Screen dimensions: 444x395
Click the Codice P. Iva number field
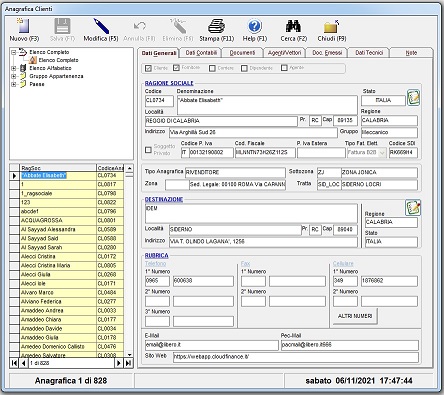tap(211, 153)
